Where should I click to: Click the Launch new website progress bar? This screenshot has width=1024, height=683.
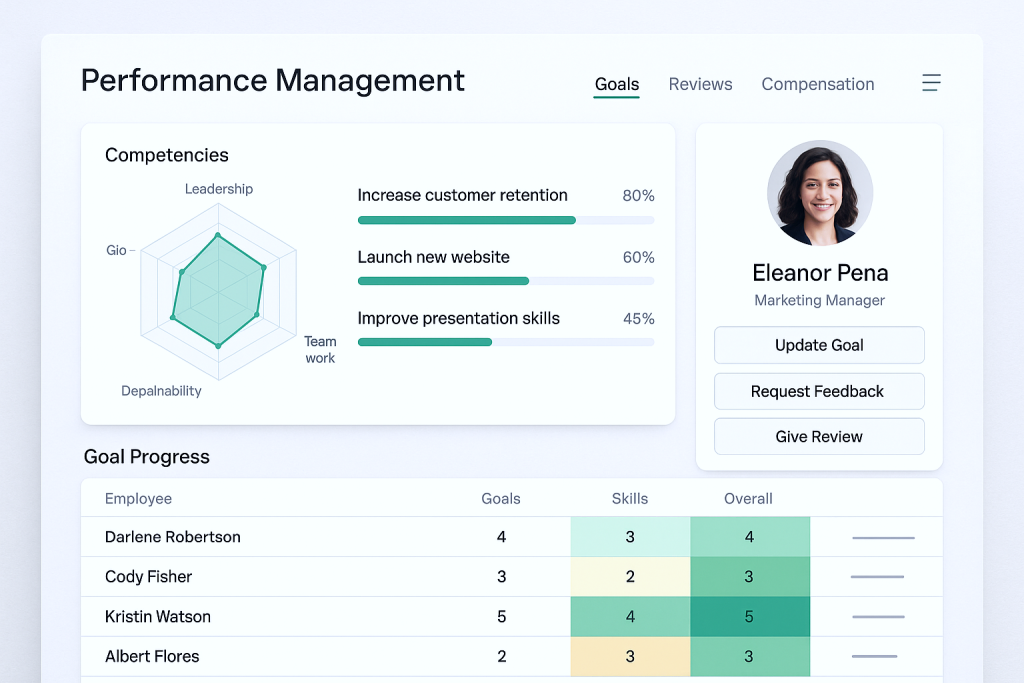point(505,281)
